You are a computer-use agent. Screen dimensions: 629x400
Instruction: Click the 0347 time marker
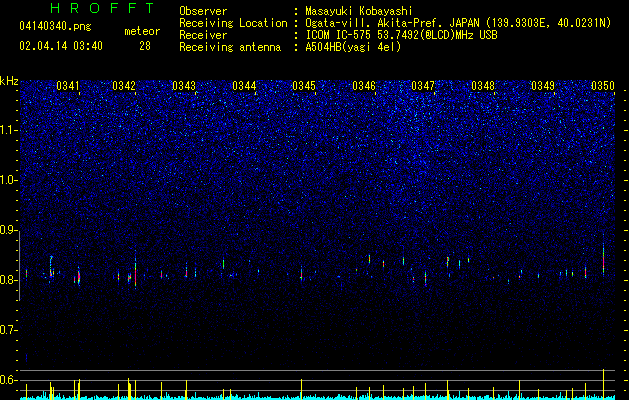tap(423, 86)
